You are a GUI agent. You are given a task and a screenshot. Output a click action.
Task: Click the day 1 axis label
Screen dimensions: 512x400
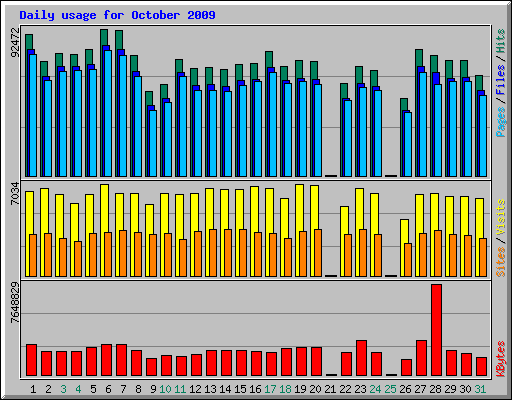click(33, 389)
